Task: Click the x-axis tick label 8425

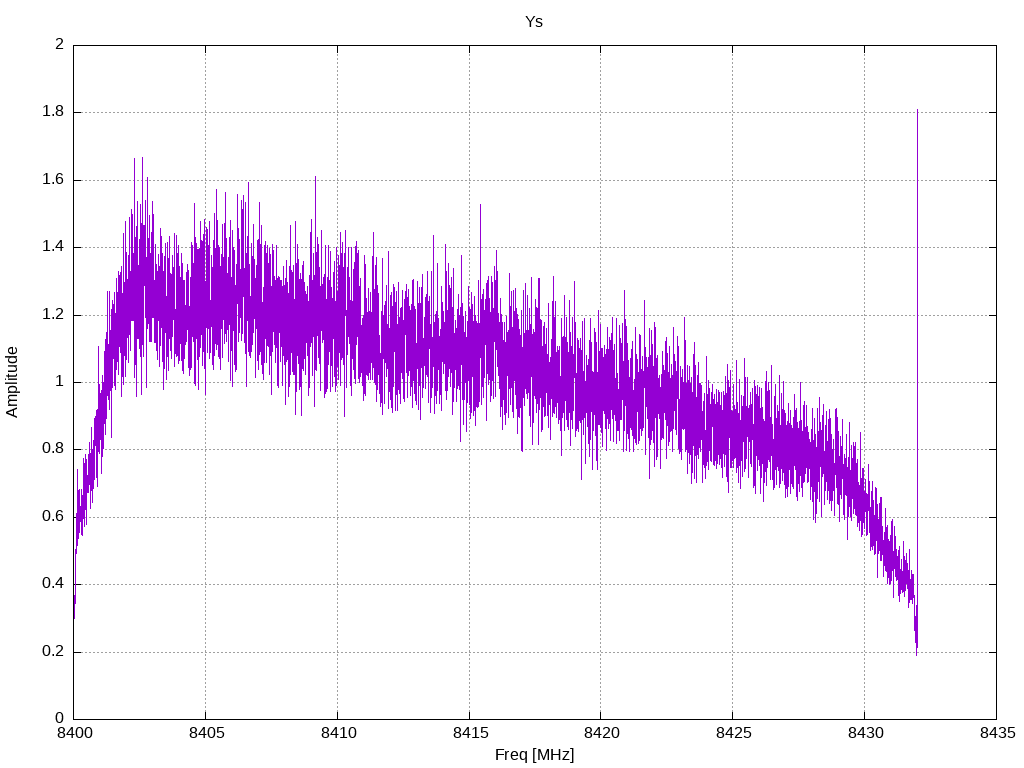Action: (733, 733)
